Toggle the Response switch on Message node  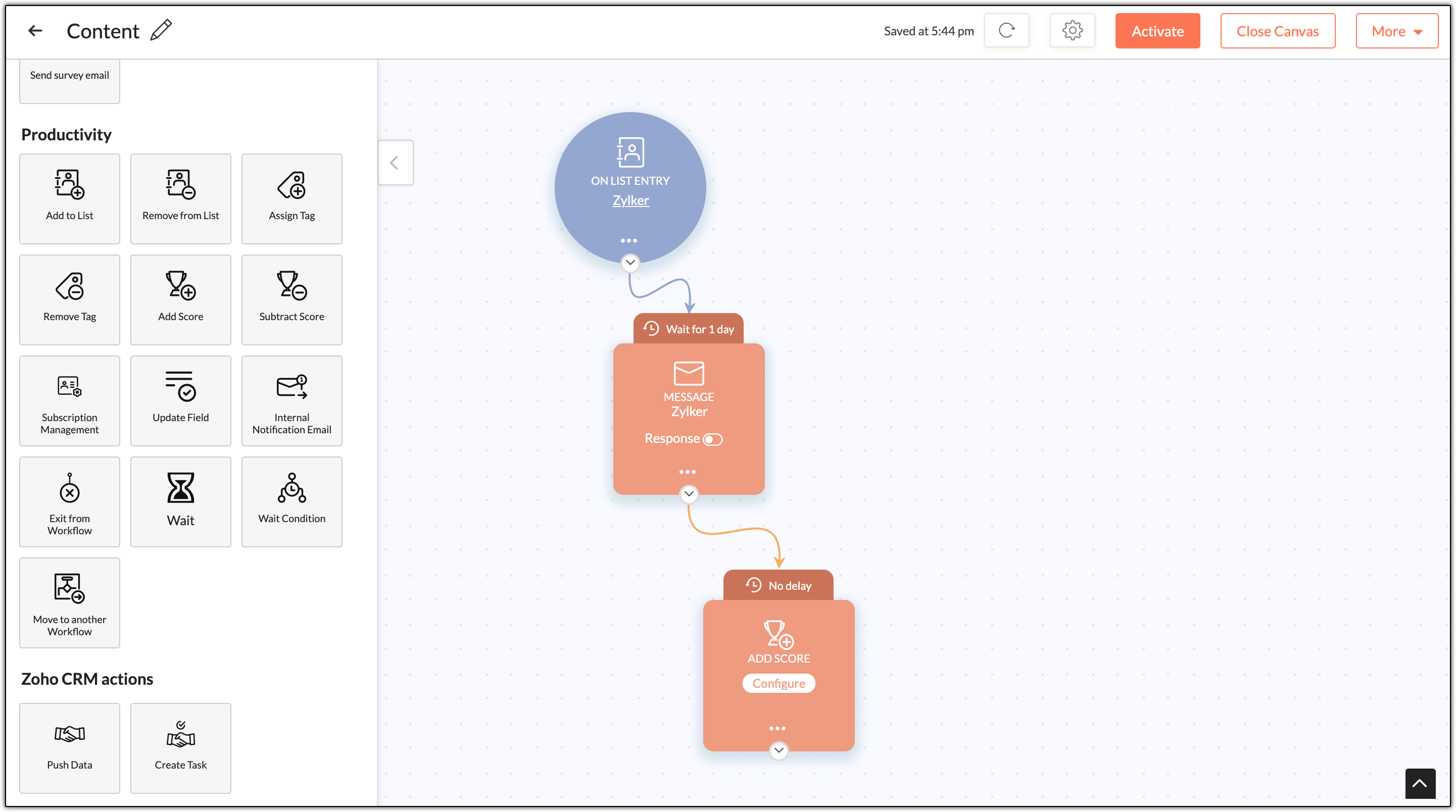[x=713, y=439]
